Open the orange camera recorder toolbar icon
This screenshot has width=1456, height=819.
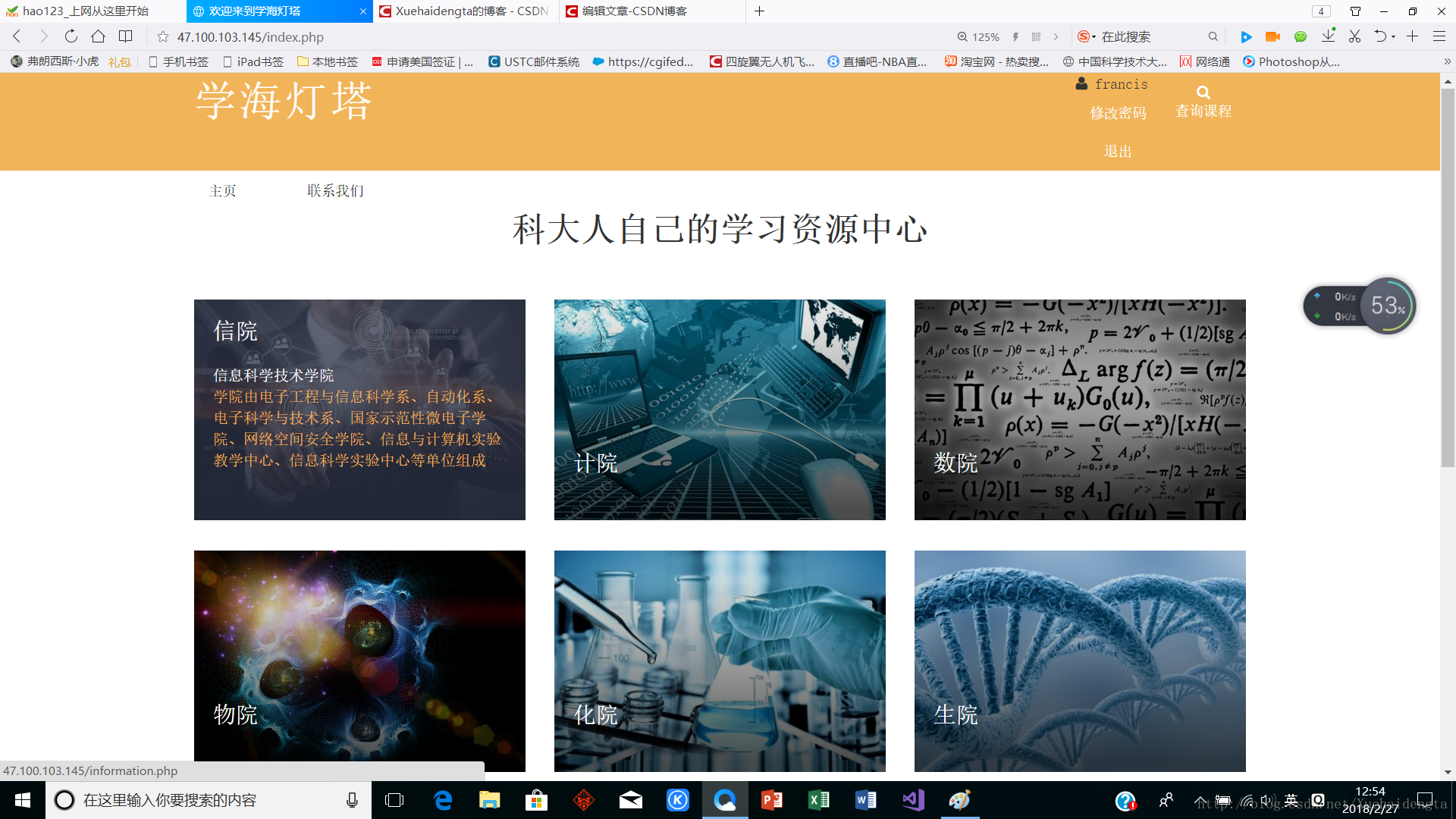pos(1273,36)
